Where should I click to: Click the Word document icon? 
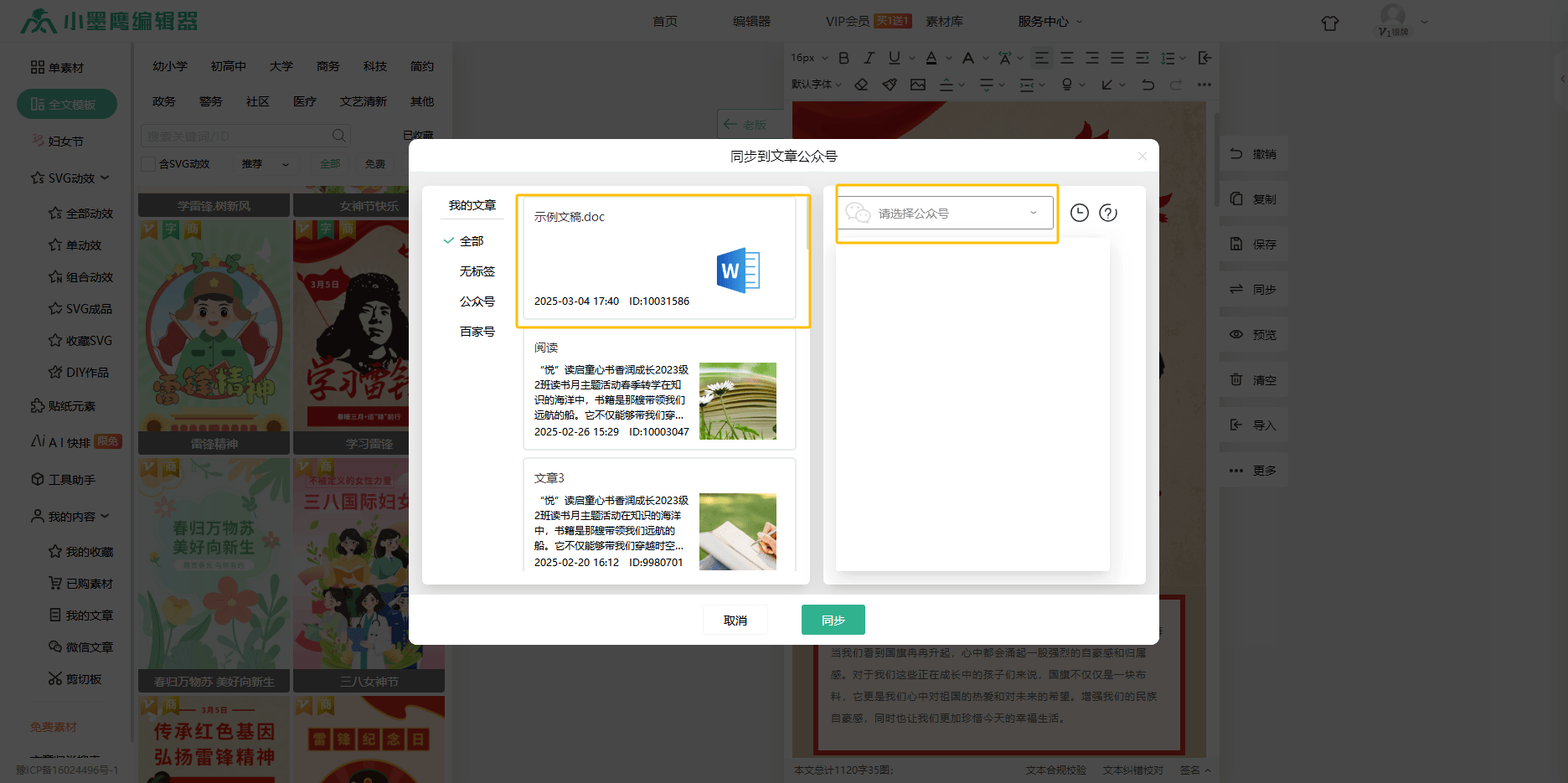click(738, 270)
